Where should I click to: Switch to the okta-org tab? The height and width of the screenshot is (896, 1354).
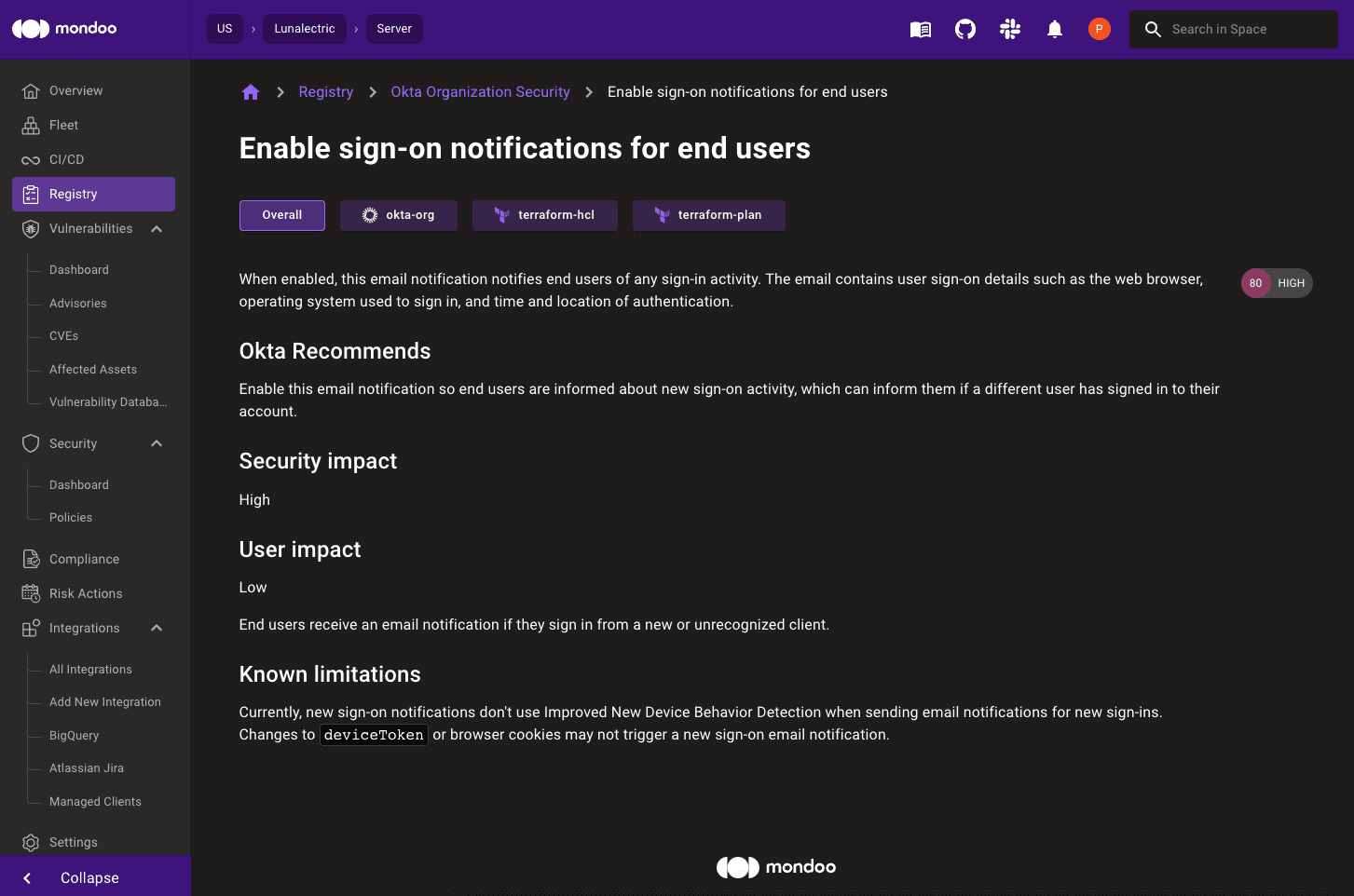[x=398, y=215]
